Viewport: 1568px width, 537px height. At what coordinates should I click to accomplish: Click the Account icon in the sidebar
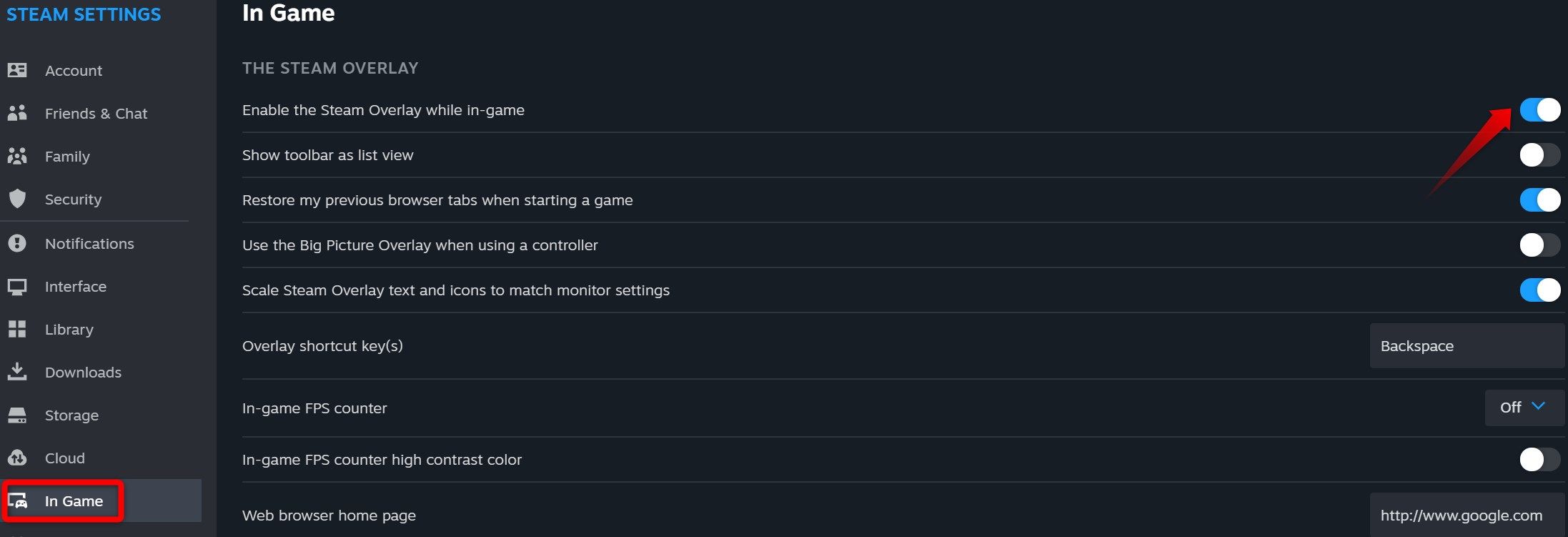click(x=18, y=69)
